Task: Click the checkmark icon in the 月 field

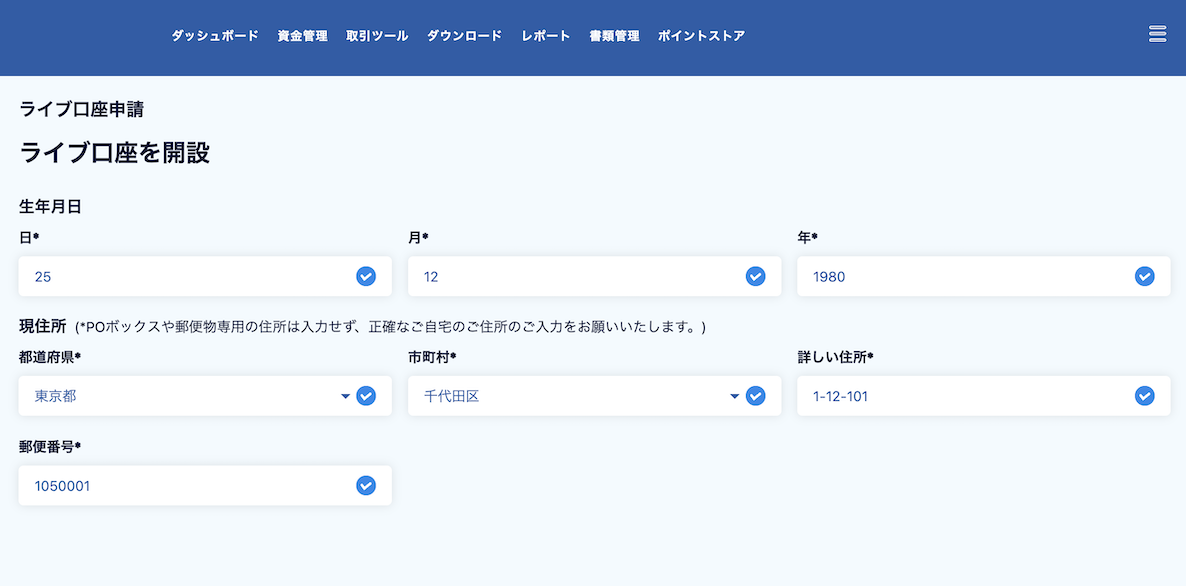Action: coord(756,276)
